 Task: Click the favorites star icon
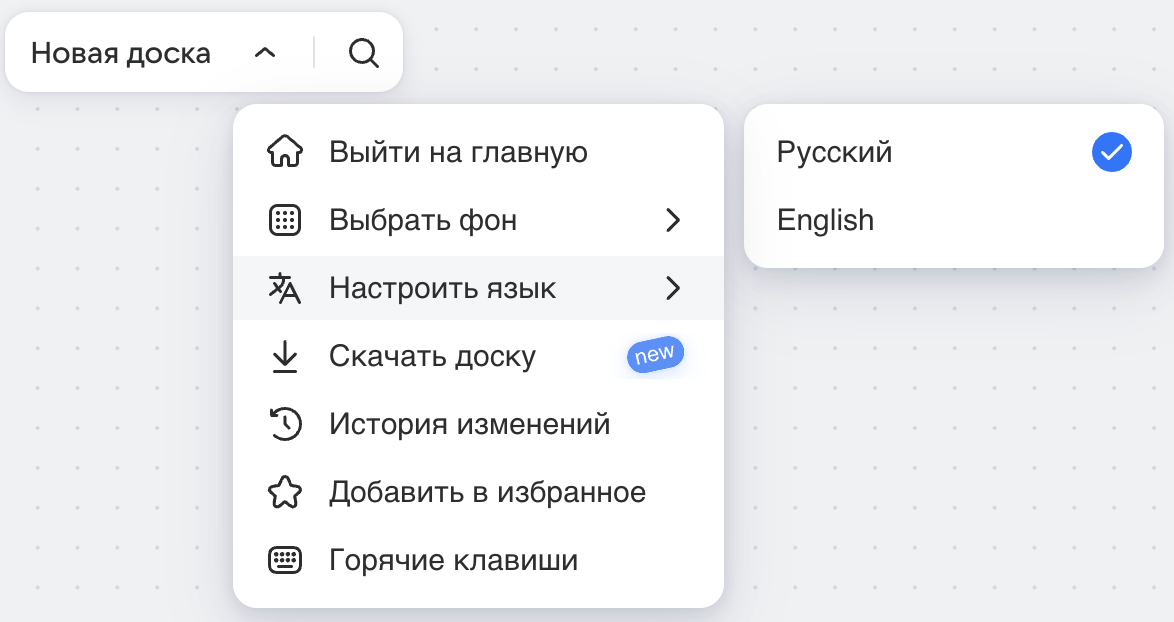pyautogui.click(x=285, y=493)
